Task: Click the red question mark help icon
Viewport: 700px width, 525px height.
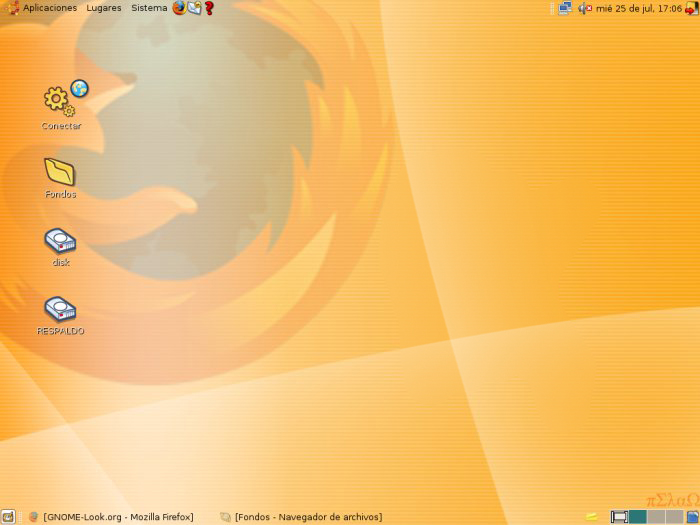Action: pos(209,8)
